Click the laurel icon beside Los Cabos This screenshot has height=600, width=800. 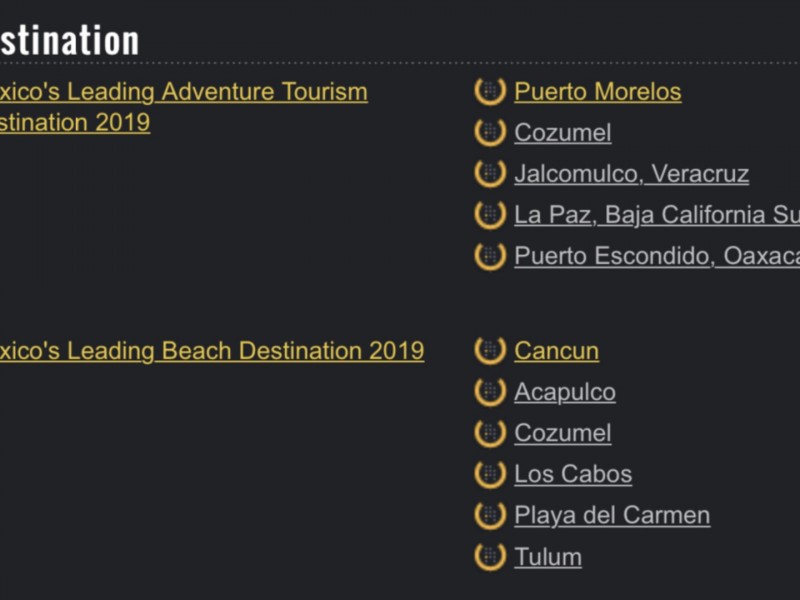pyautogui.click(x=490, y=474)
